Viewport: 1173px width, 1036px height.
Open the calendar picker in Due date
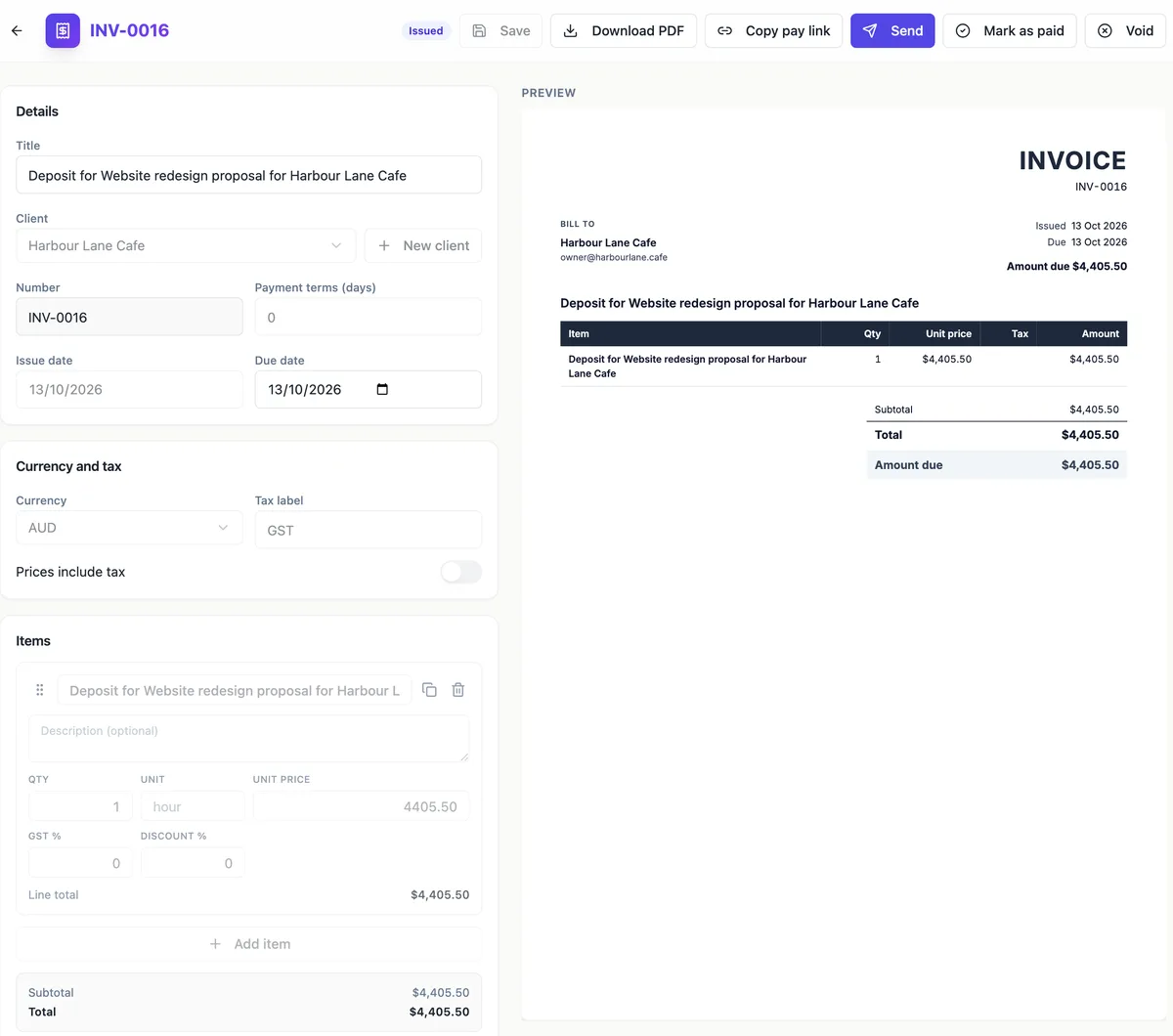tap(382, 389)
